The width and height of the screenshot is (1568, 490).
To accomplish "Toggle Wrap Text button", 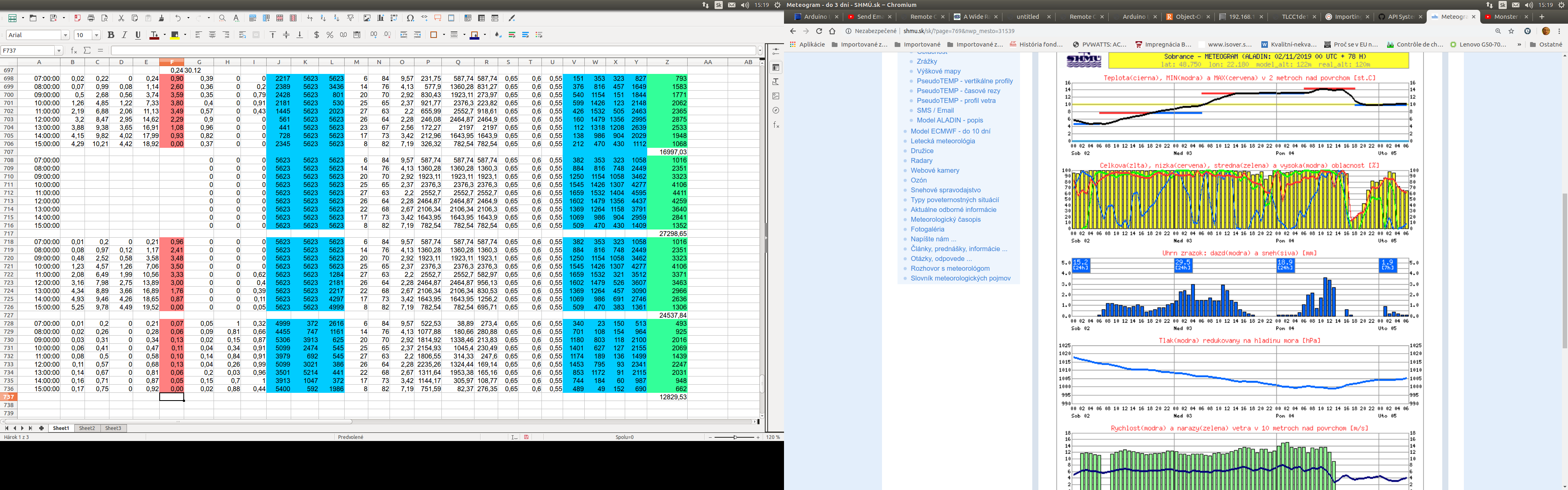I will pos(242,35).
